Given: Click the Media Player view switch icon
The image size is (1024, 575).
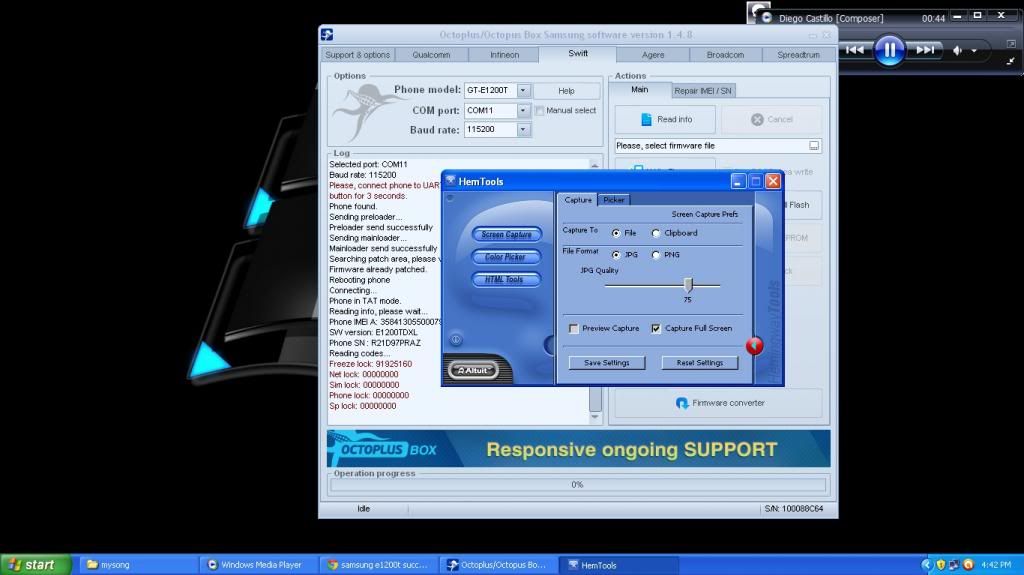Looking at the screenshot, I should click(1011, 44).
